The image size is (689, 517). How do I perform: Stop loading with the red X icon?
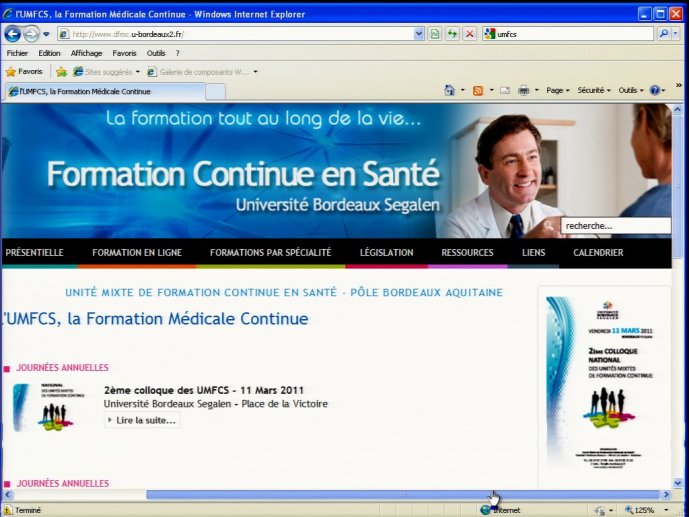tap(470, 34)
